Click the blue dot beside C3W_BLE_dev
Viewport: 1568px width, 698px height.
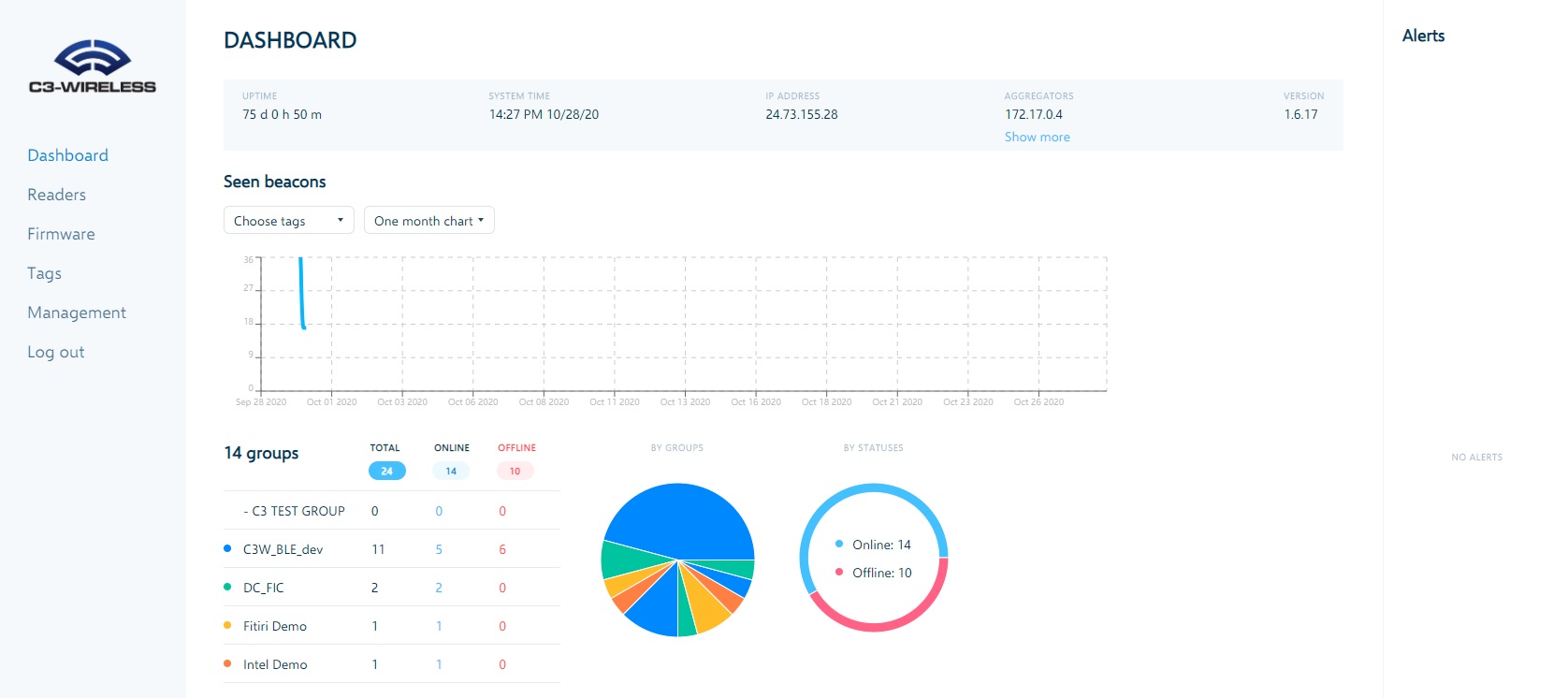point(227,548)
